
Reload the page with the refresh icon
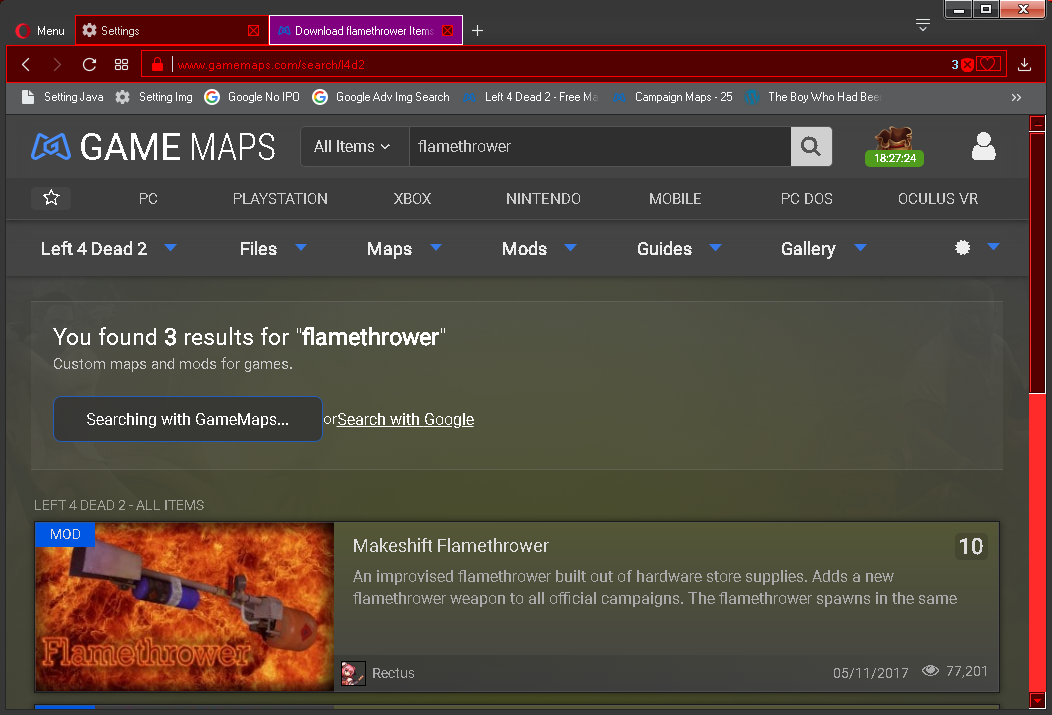[x=89, y=62]
